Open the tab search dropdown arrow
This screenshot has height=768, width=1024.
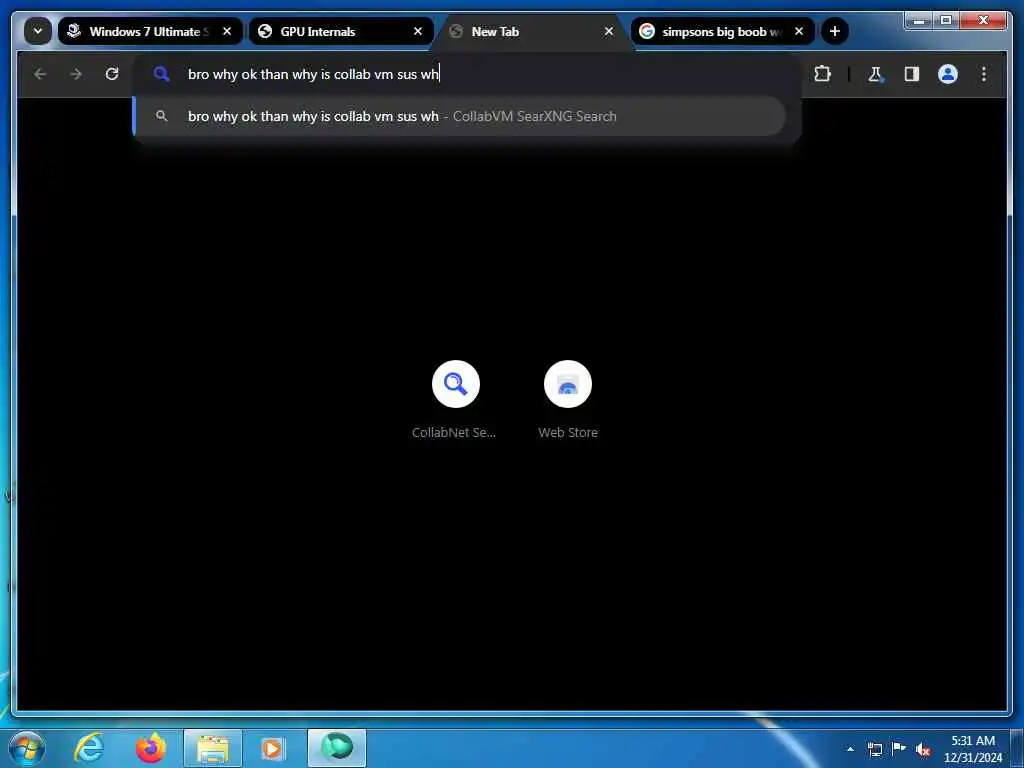tap(38, 31)
